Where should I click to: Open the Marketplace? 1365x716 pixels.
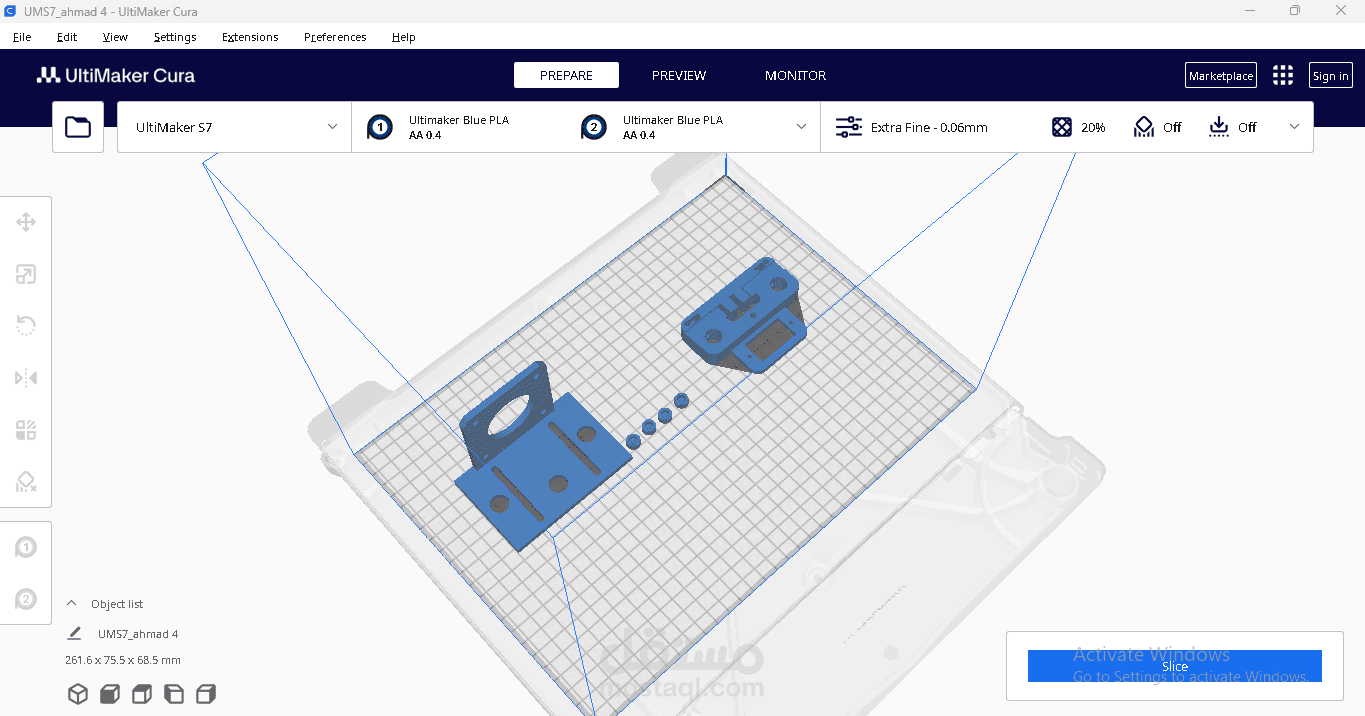click(1221, 75)
